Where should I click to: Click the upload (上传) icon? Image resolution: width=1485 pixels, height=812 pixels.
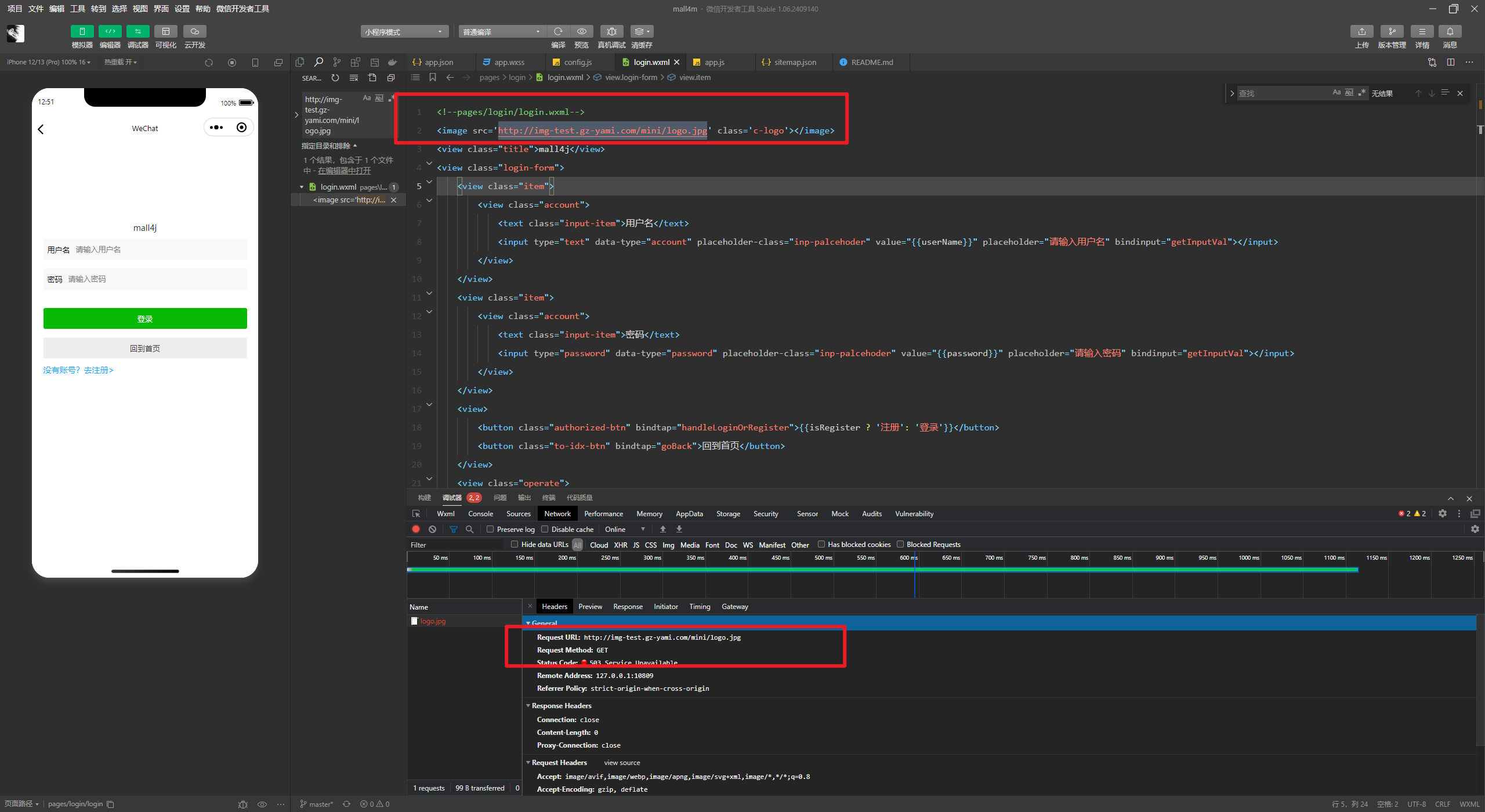1362,31
